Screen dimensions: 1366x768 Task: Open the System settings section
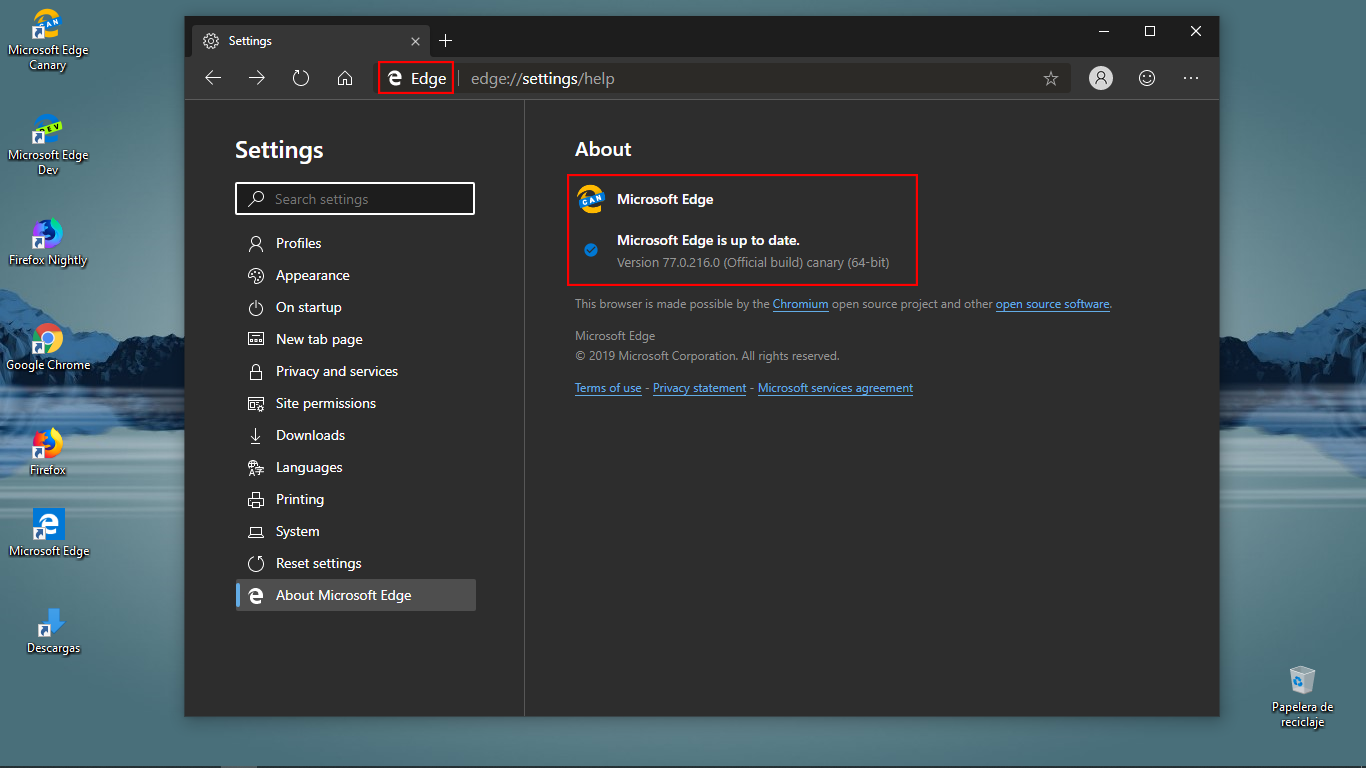[x=297, y=531]
